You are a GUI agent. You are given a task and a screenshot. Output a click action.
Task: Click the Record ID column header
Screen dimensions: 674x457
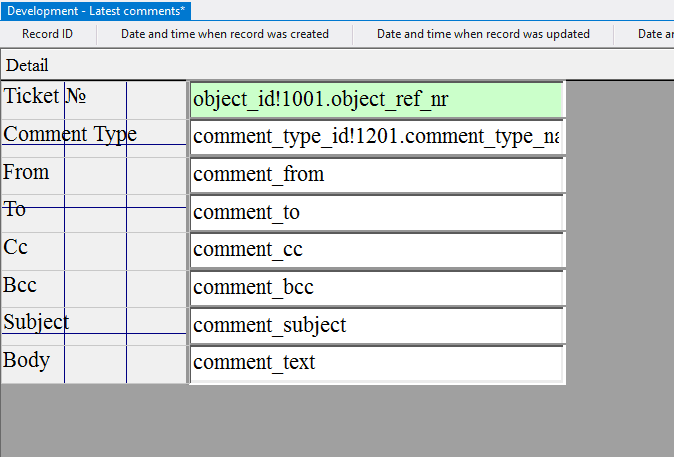pyautogui.click(x=47, y=34)
